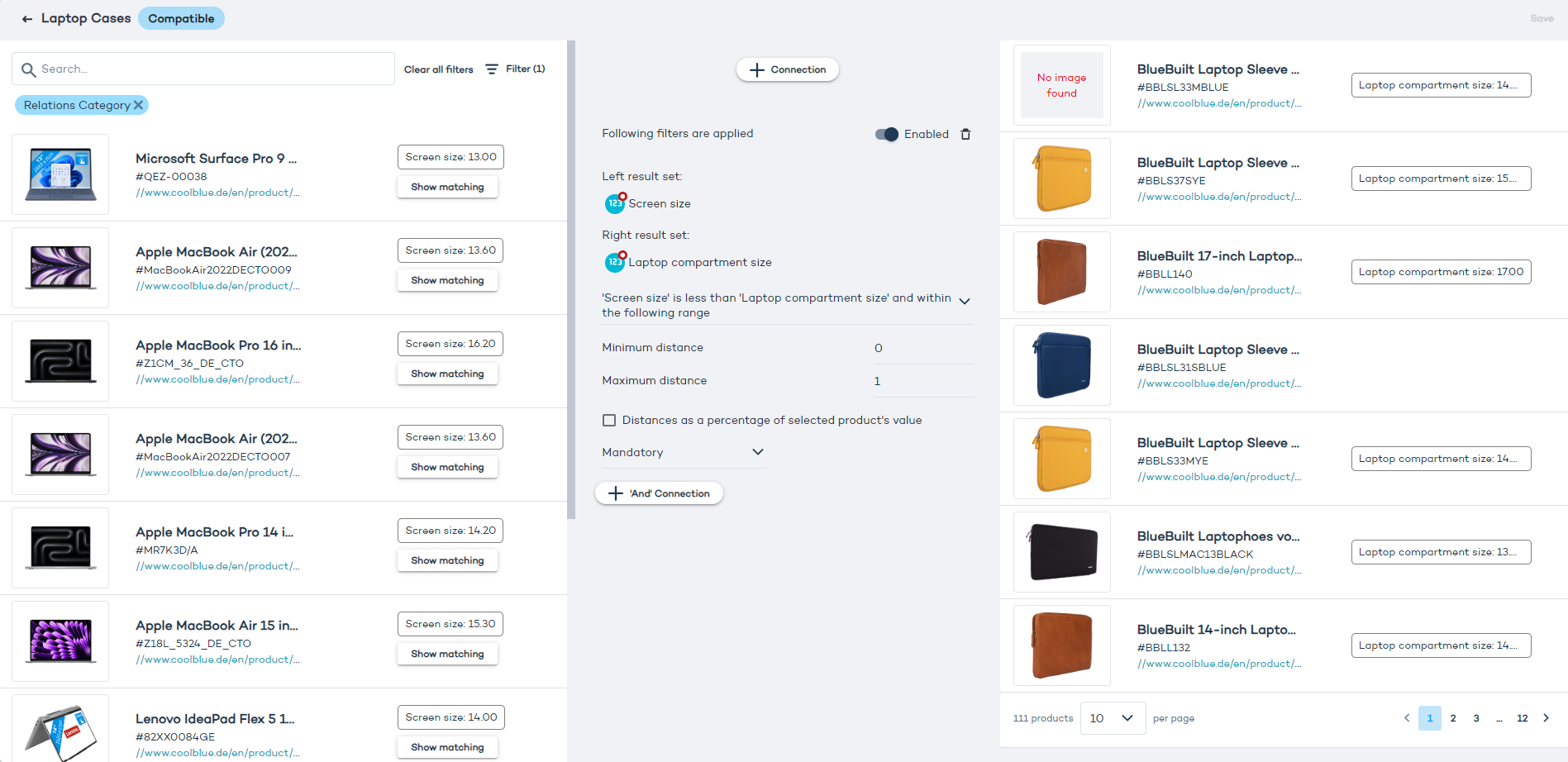This screenshot has height=762, width=1568.
Task: Click the Screen size numeric attribute icon
Action: click(x=615, y=203)
